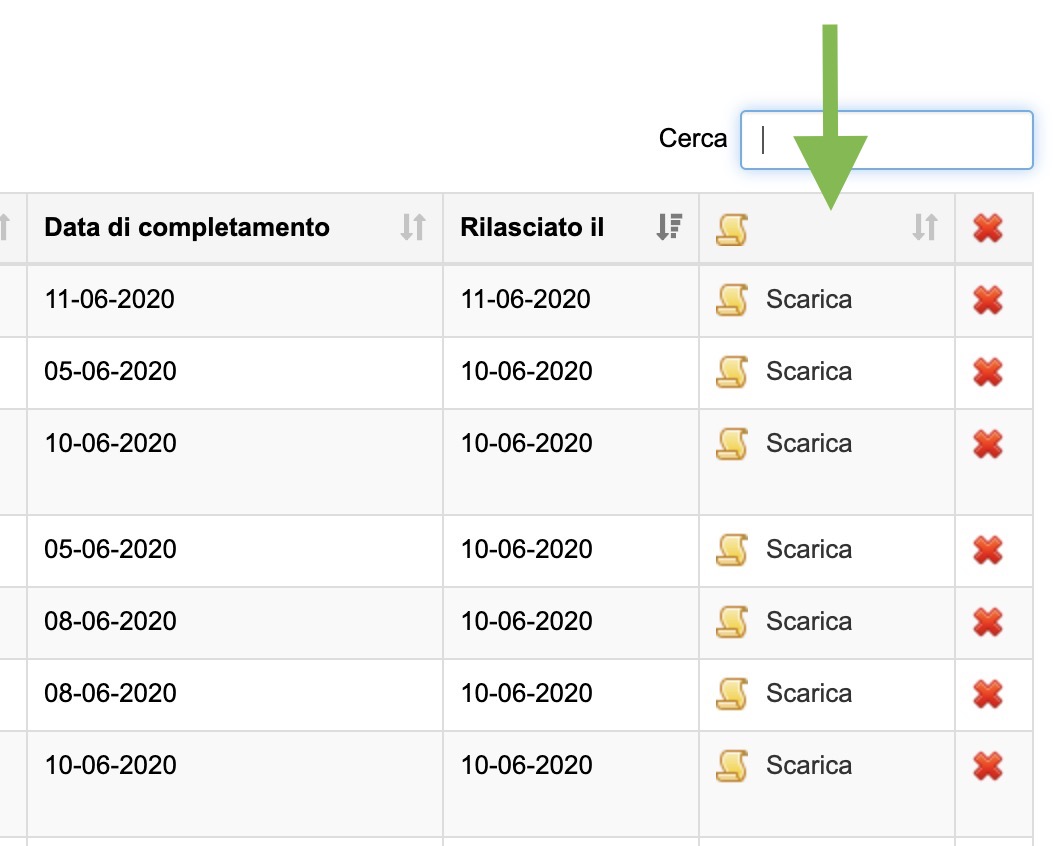Click the Cerca search input field

tap(886, 140)
